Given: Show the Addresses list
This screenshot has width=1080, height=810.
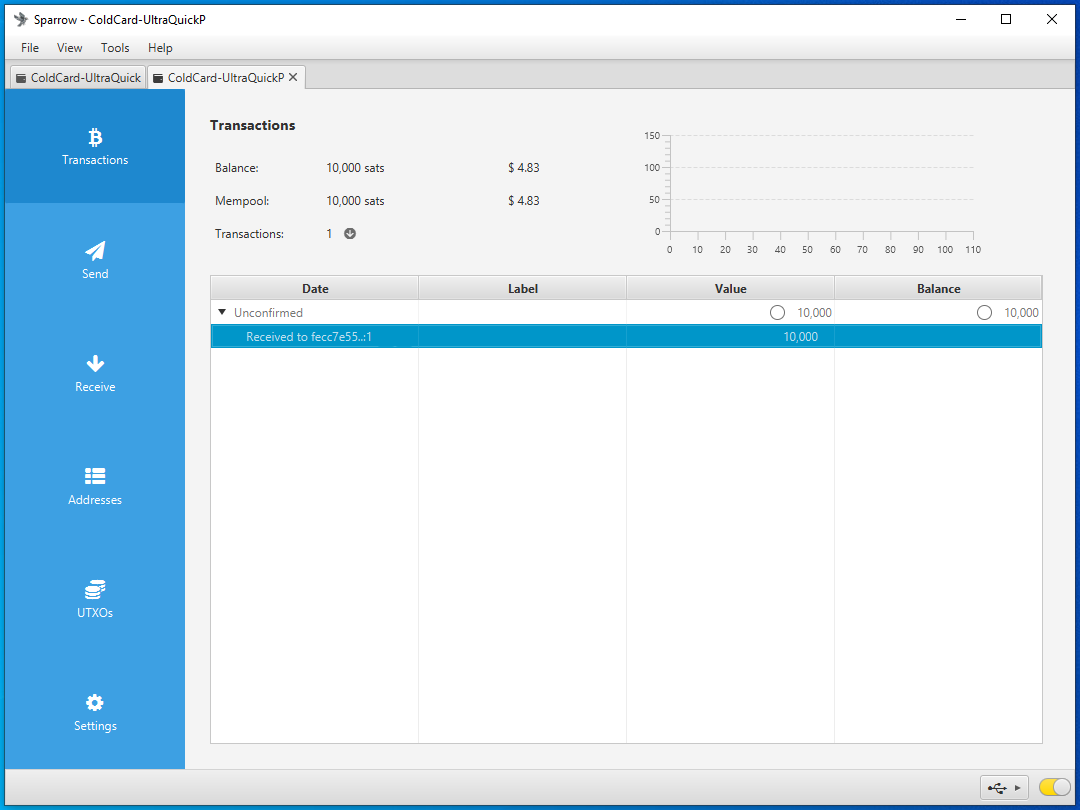Looking at the screenshot, I should [95, 486].
